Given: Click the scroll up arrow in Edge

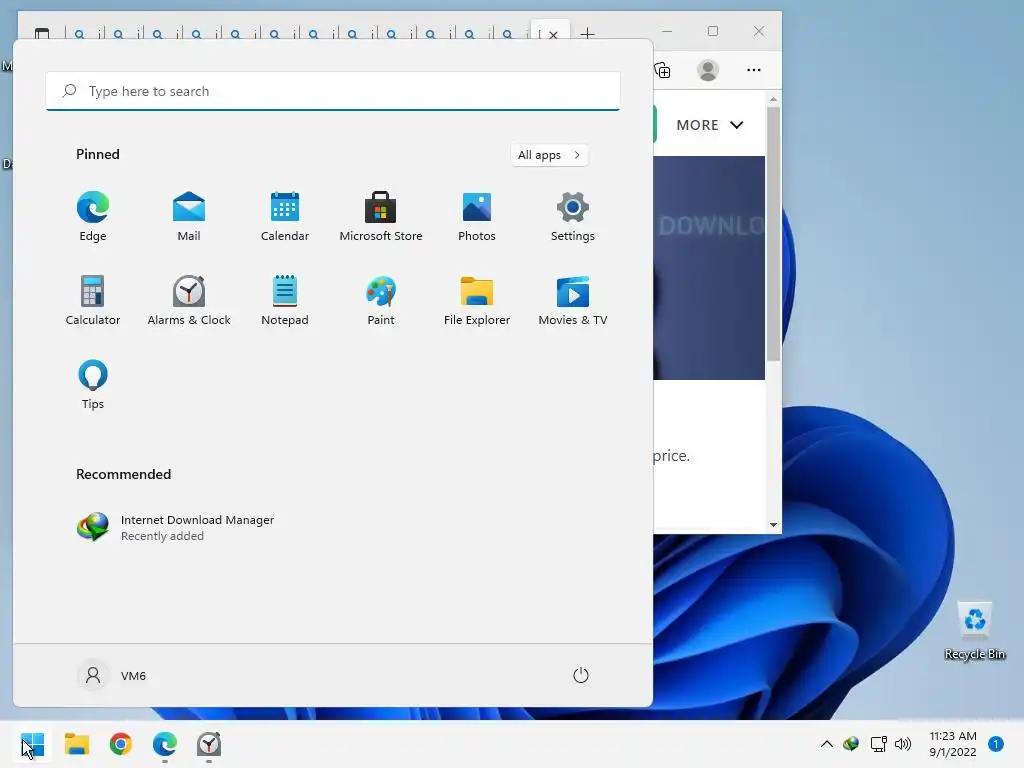Looking at the screenshot, I should 773,99.
